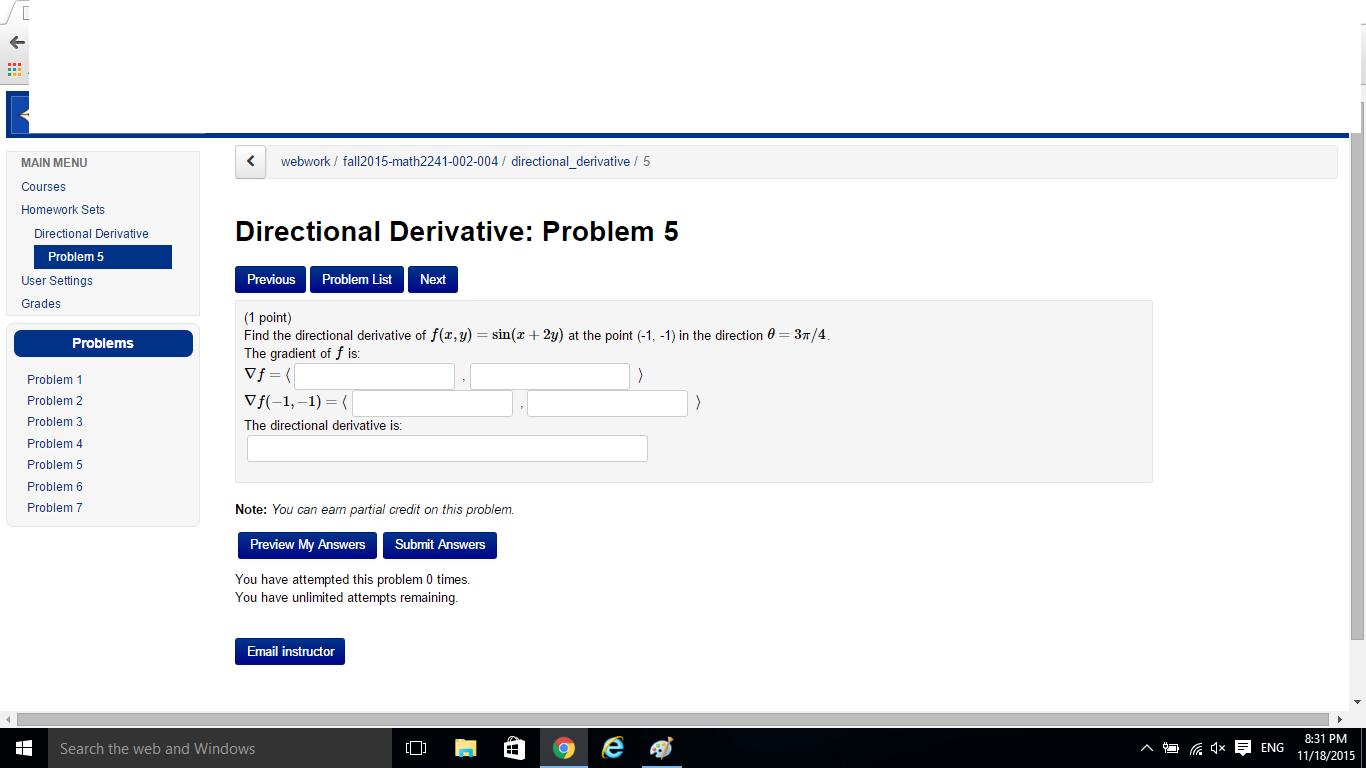
Task: Open Chrome from the taskbar
Action: point(564,748)
